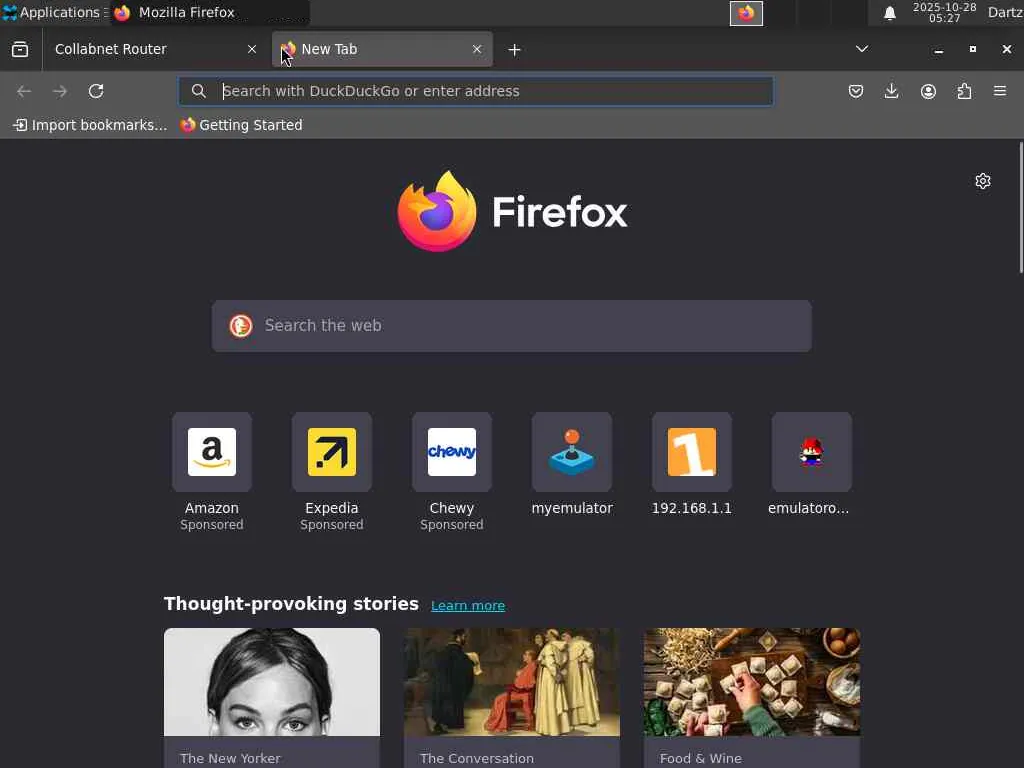Open the Learn more link
This screenshot has width=1024, height=768.
click(468, 606)
